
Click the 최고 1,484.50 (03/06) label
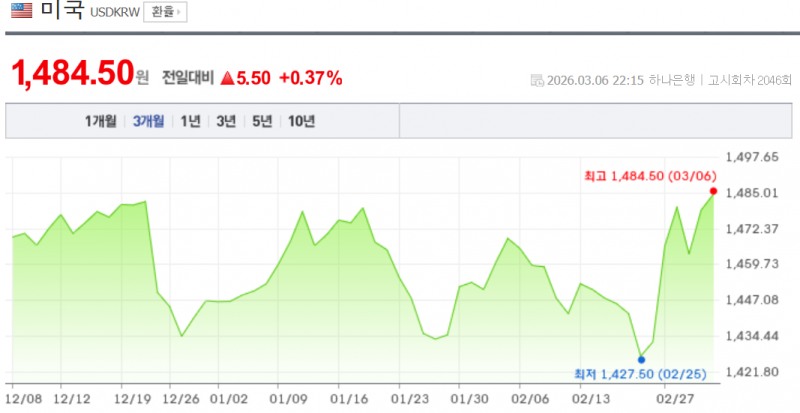(x=651, y=177)
